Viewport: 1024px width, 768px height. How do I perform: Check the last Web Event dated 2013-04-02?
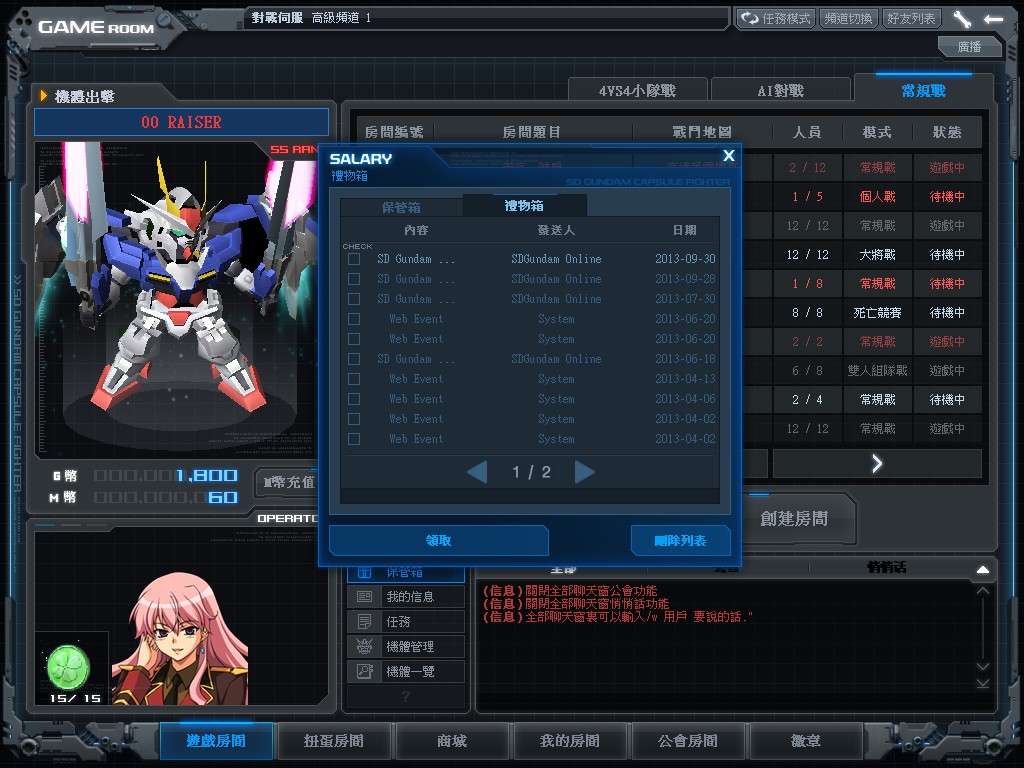(354, 439)
